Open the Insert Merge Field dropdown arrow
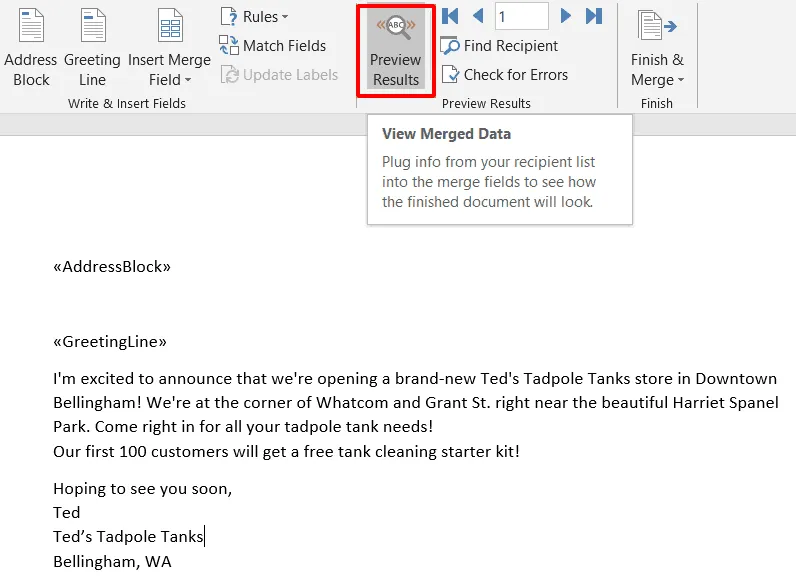 click(188, 80)
